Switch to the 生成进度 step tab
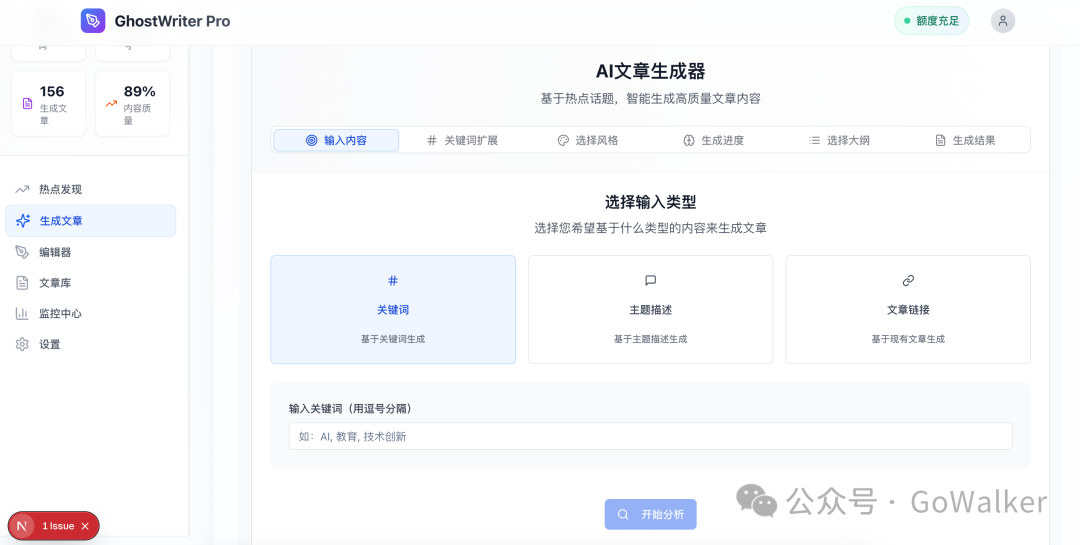 pos(713,140)
